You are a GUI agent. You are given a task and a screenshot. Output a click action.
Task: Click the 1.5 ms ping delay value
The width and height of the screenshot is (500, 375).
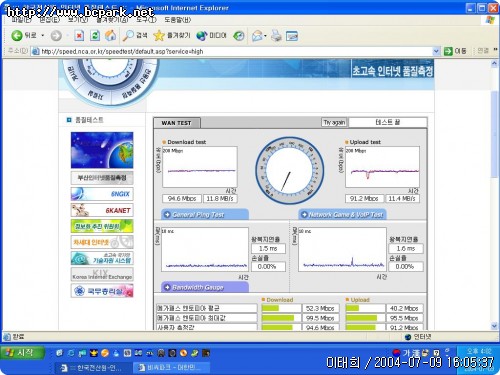pyautogui.click(x=268, y=249)
